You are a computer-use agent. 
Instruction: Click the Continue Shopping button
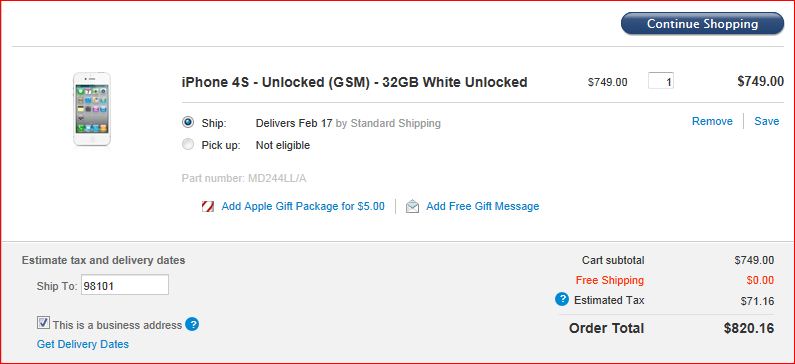tap(702, 24)
